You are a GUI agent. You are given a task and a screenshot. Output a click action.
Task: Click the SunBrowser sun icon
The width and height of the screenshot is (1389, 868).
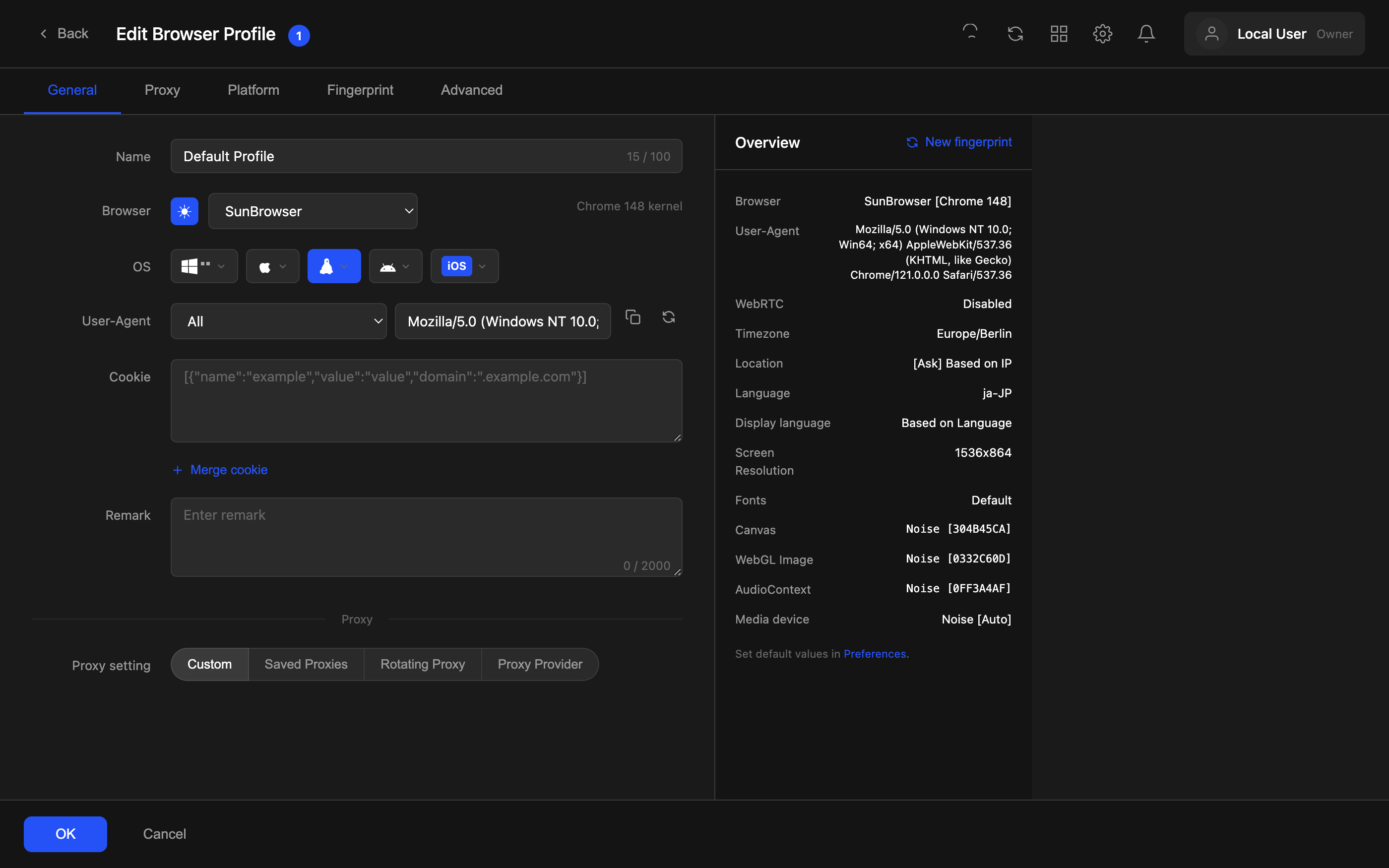(x=184, y=211)
